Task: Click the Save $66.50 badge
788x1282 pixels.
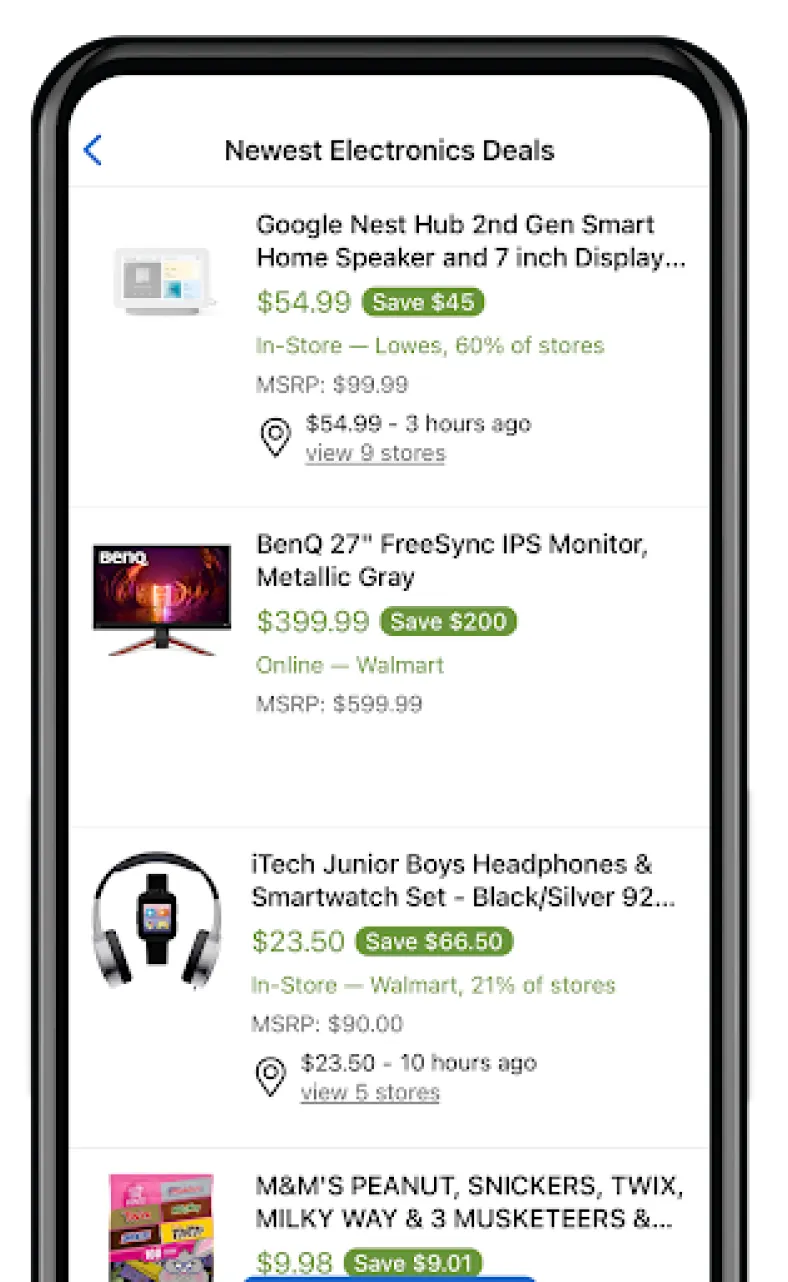Action: point(434,941)
